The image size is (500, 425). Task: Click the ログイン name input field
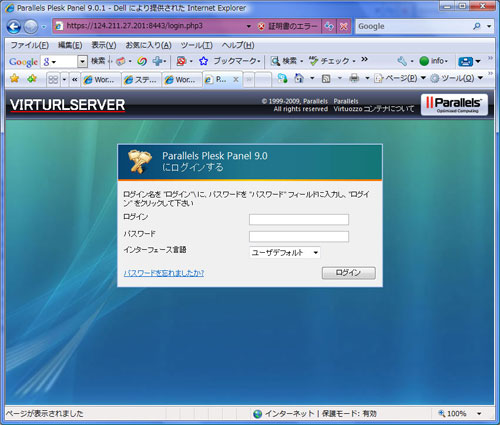click(x=299, y=219)
